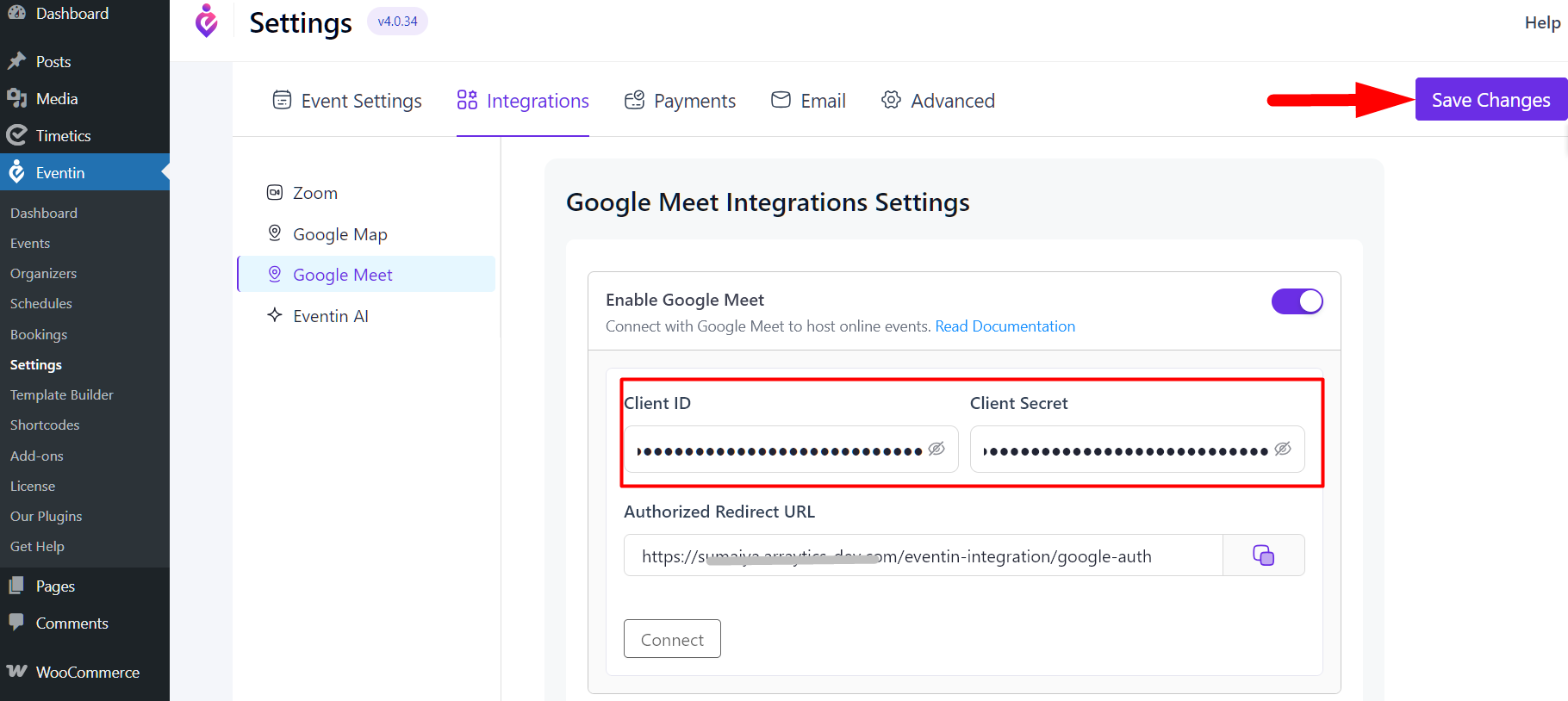
Task: Copy the Authorized Redirect URL
Action: (x=1264, y=555)
